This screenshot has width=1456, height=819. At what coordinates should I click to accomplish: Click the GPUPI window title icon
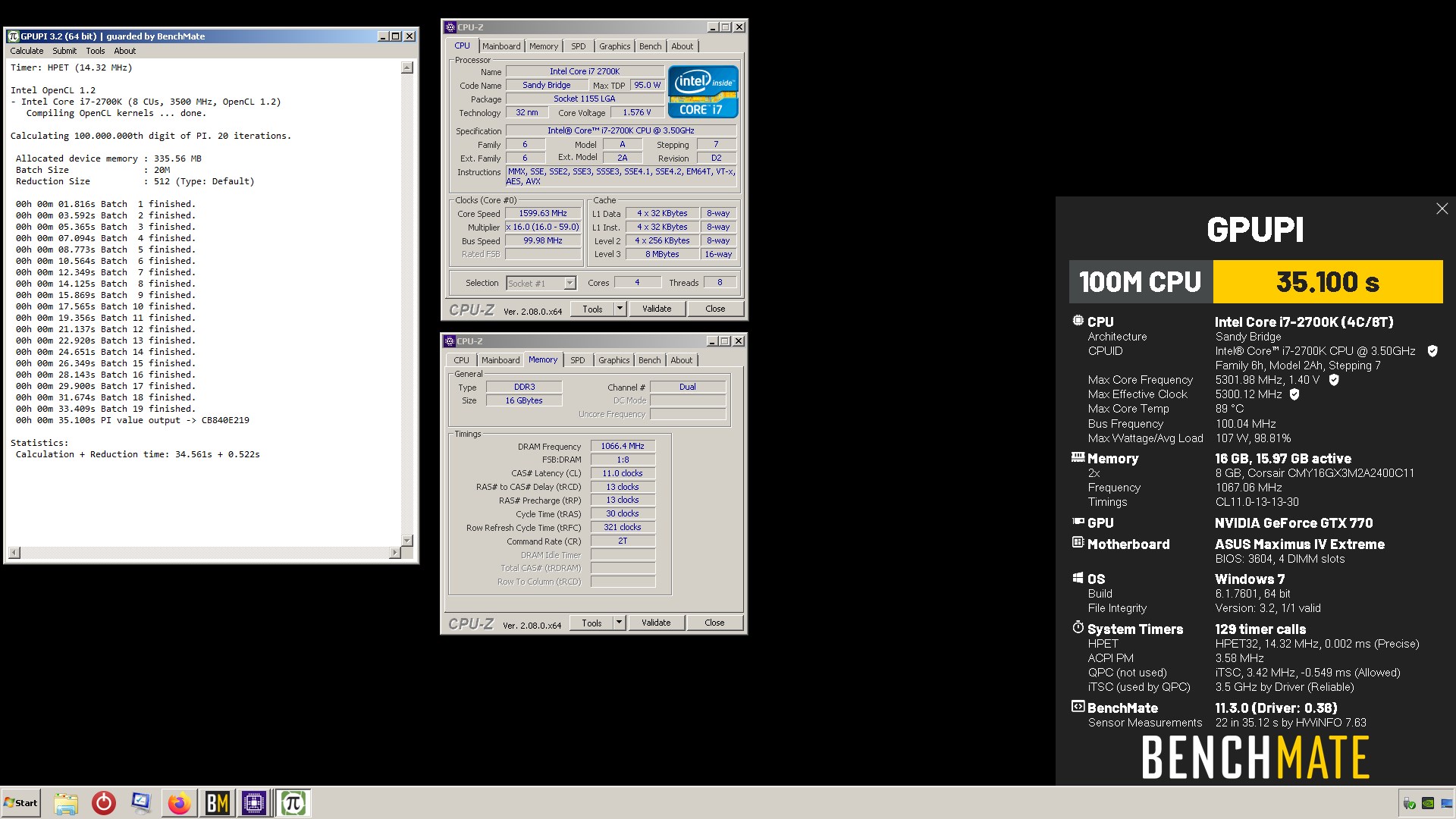[13, 36]
